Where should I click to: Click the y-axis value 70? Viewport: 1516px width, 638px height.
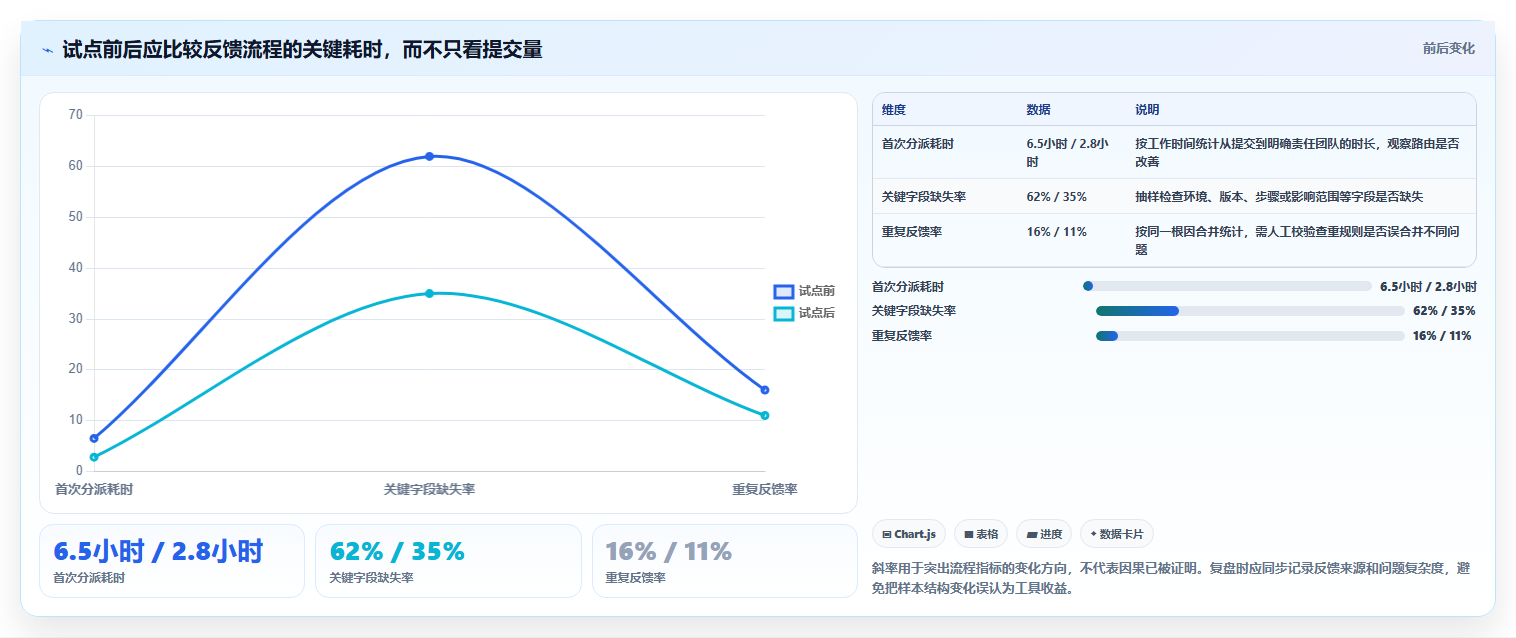pos(76,115)
